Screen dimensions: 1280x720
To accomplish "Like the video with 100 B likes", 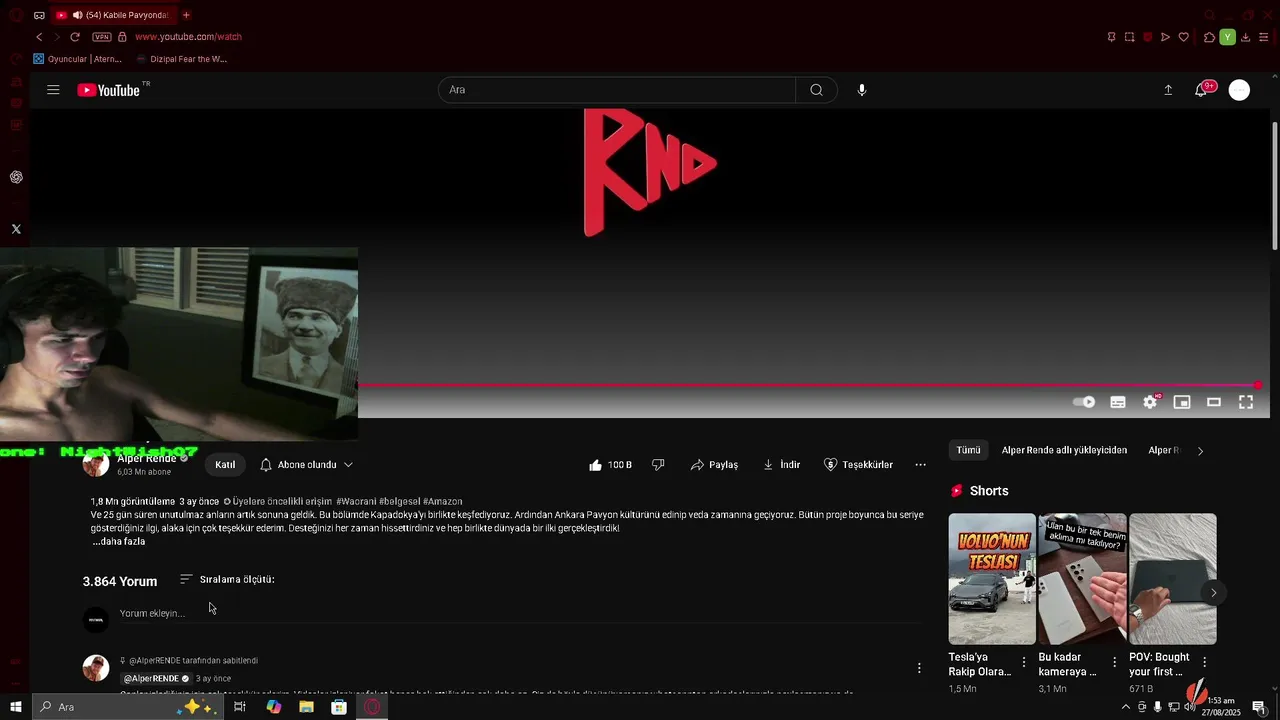I will pyautogui.click(x=610, y=465).
